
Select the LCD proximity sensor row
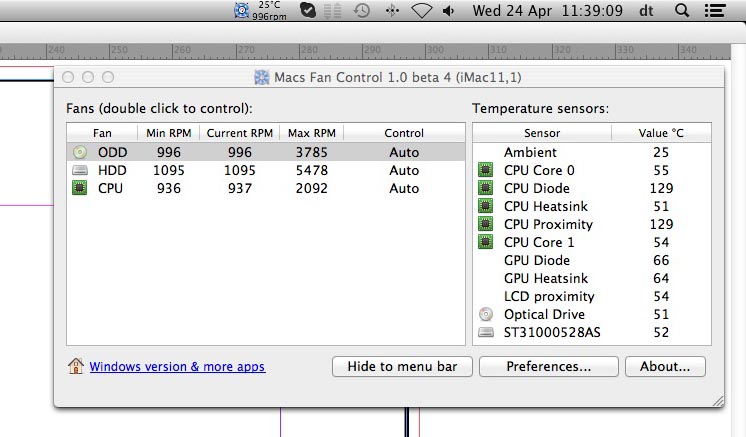592,296
